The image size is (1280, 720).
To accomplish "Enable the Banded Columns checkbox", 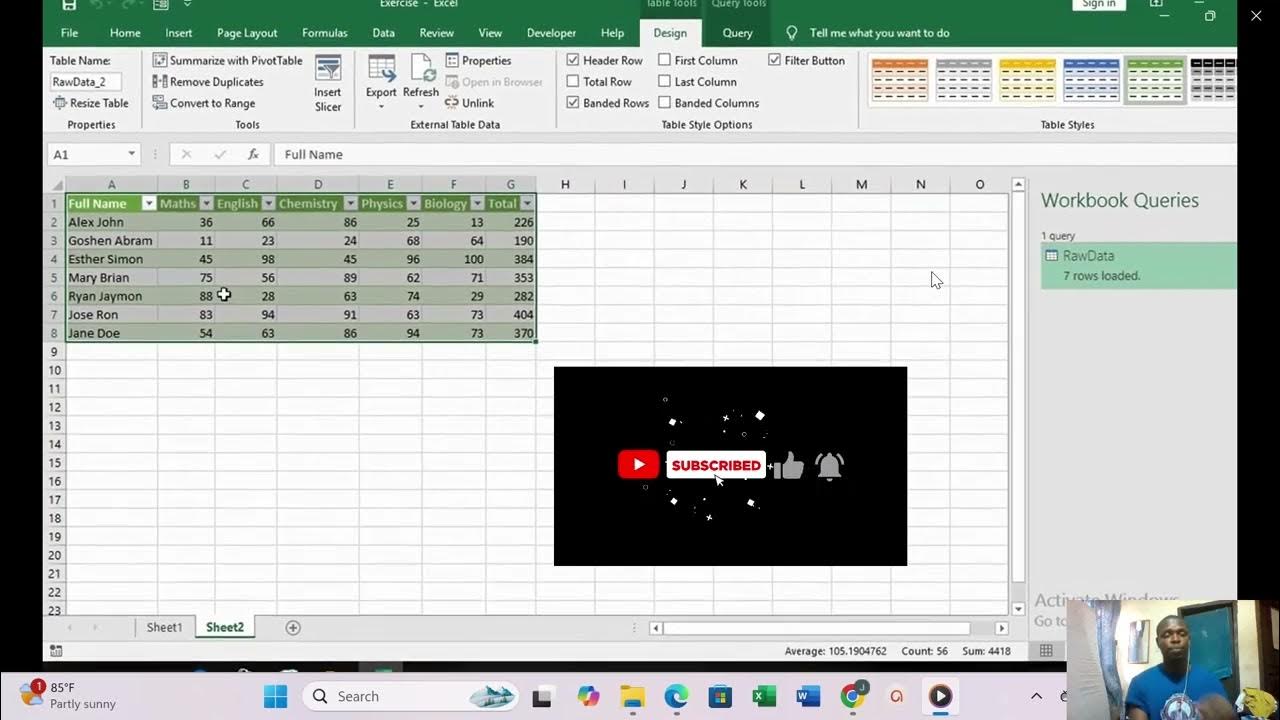I will point(664,103).
